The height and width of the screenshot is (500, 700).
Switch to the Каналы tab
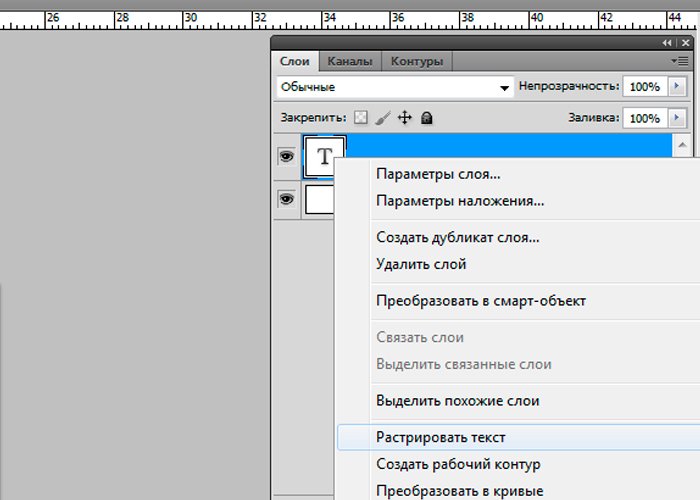point(350,61)
